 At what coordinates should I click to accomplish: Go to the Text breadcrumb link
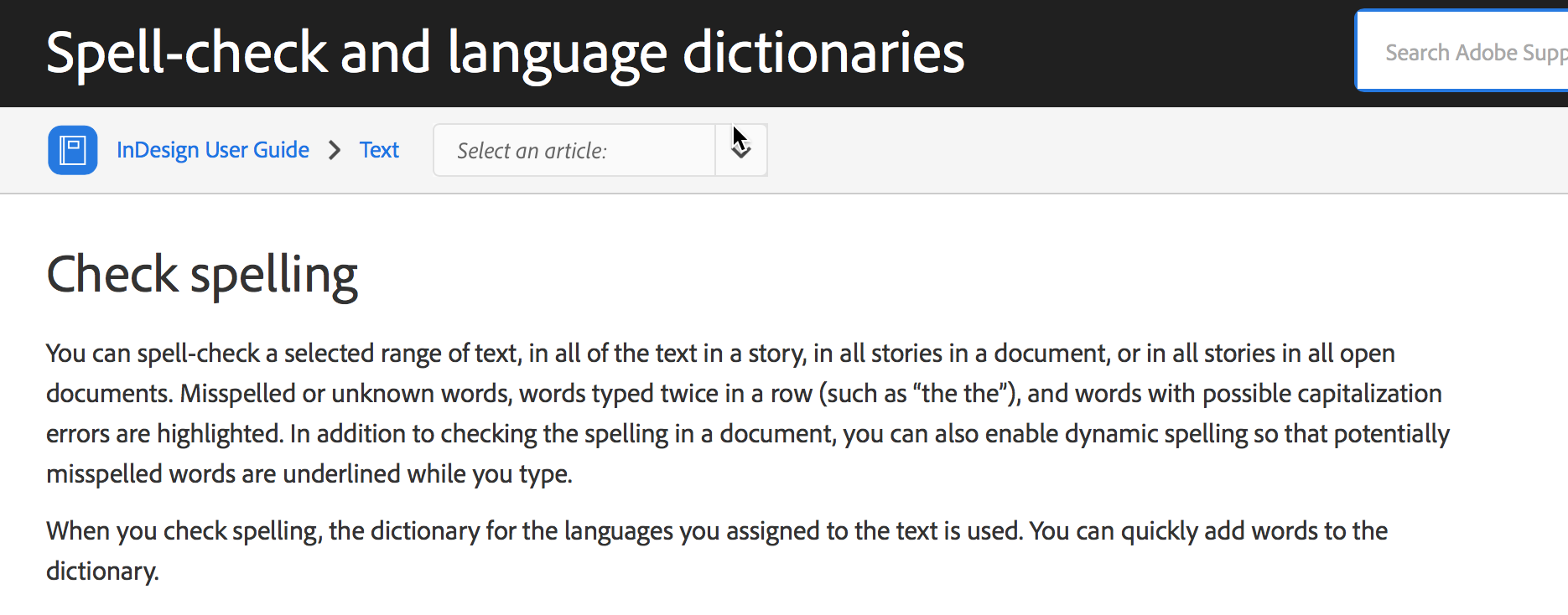pyautogui.click(x=379, y=150)
